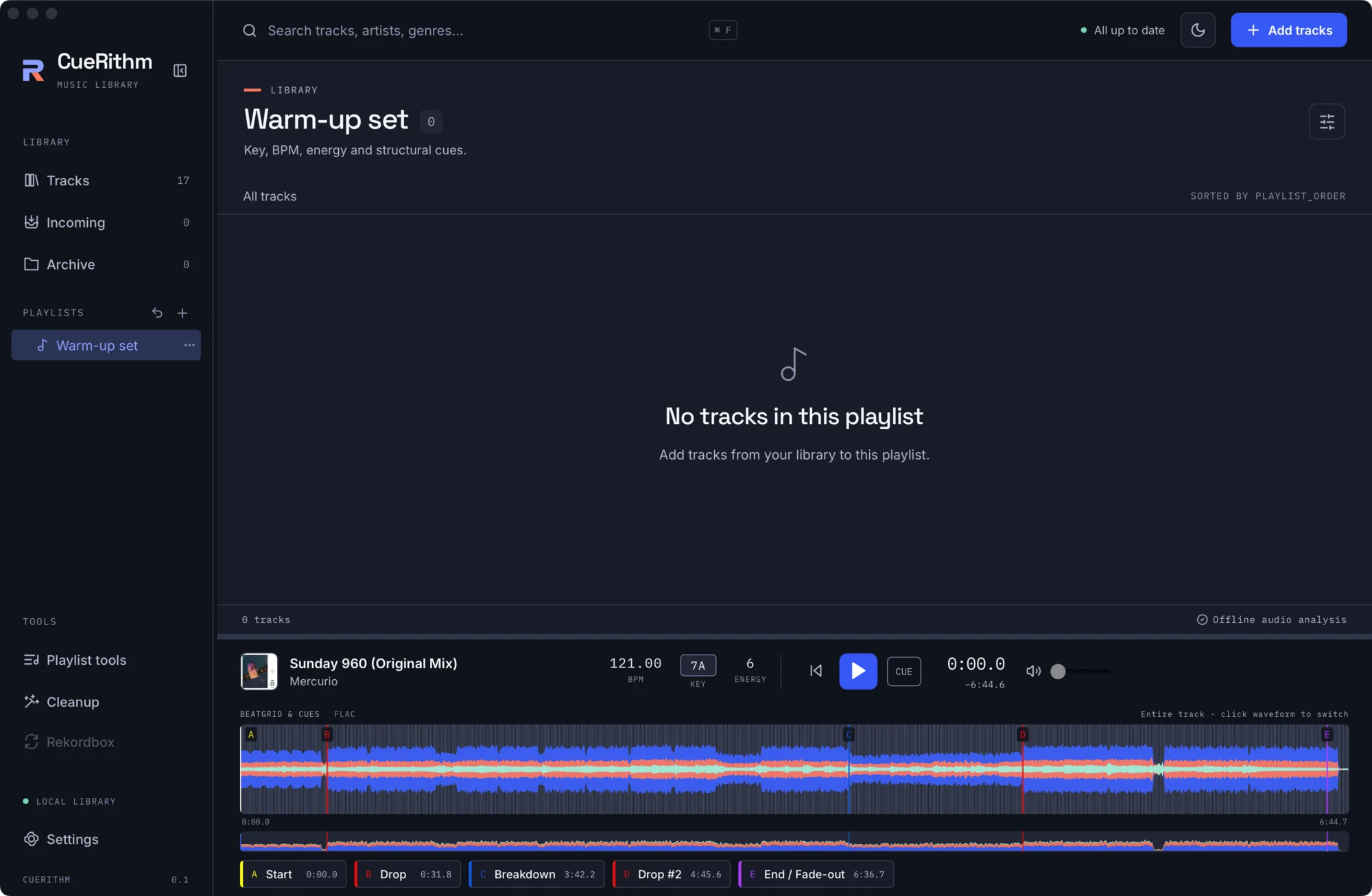Image resolution: width=1372 pixels, height=896 pixels.
Task: Open Warm-up set more options menu
Action: pyautogui.click(x=189, y=345)
